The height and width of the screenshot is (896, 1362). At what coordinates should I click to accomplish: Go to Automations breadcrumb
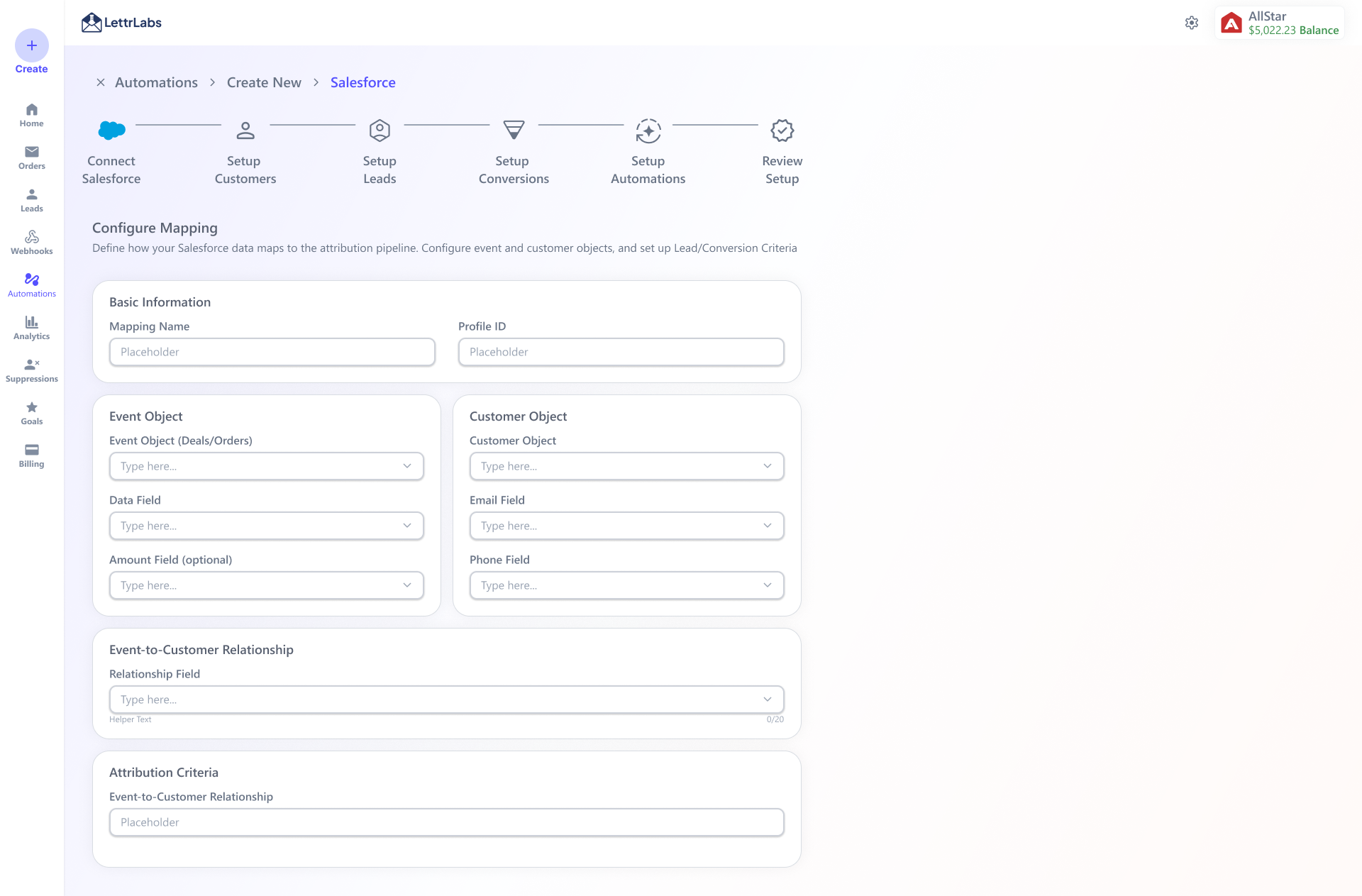click(156, 82)
